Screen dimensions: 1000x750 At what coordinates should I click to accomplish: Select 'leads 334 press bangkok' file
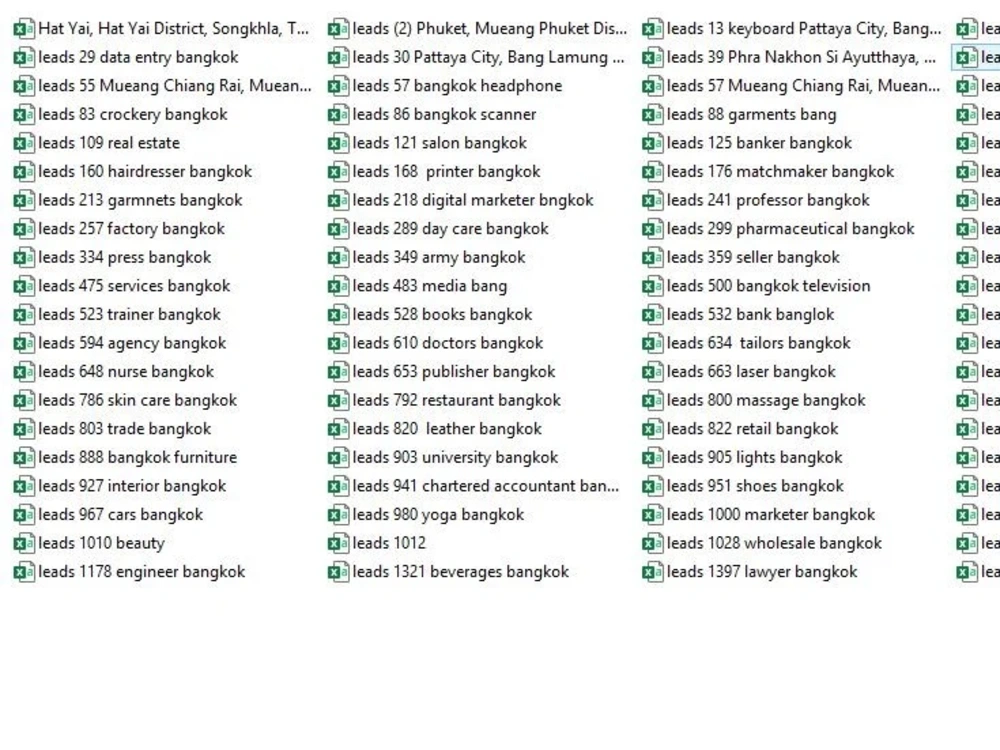click(x=125, y=258)
